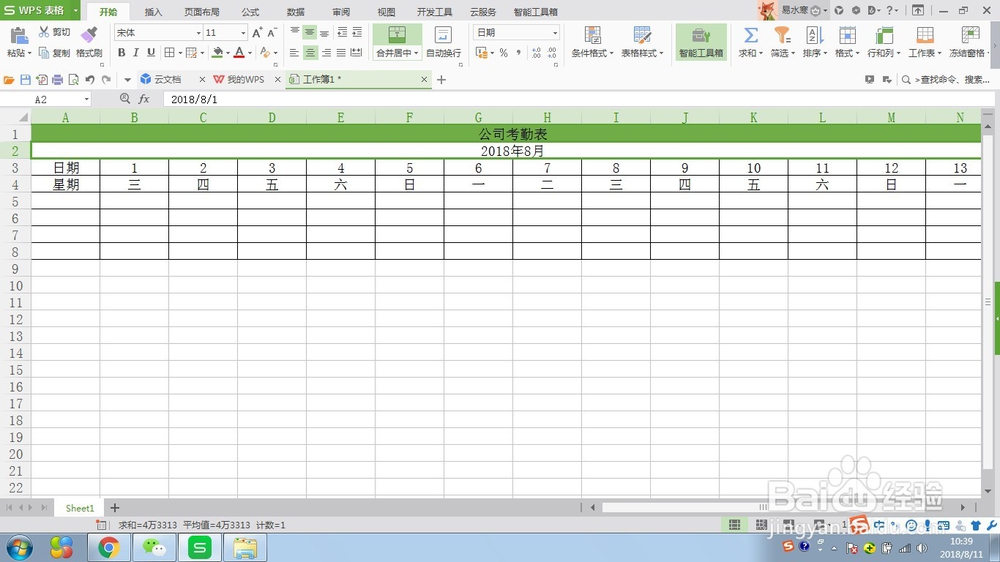Click the open file folder icon

tap(9, 80)
